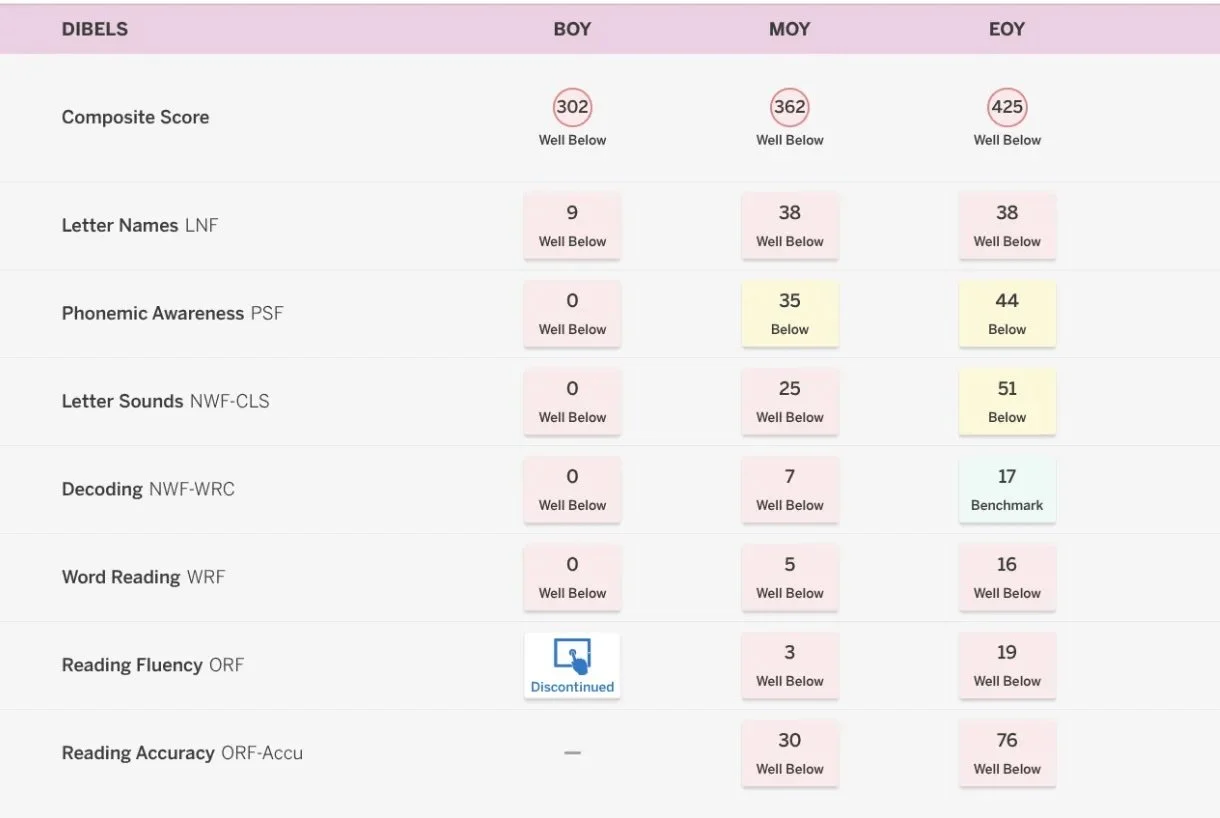Screen dimensions: 1220x818
Task: Click the BOY column header
Action: [x=572, y=29]
